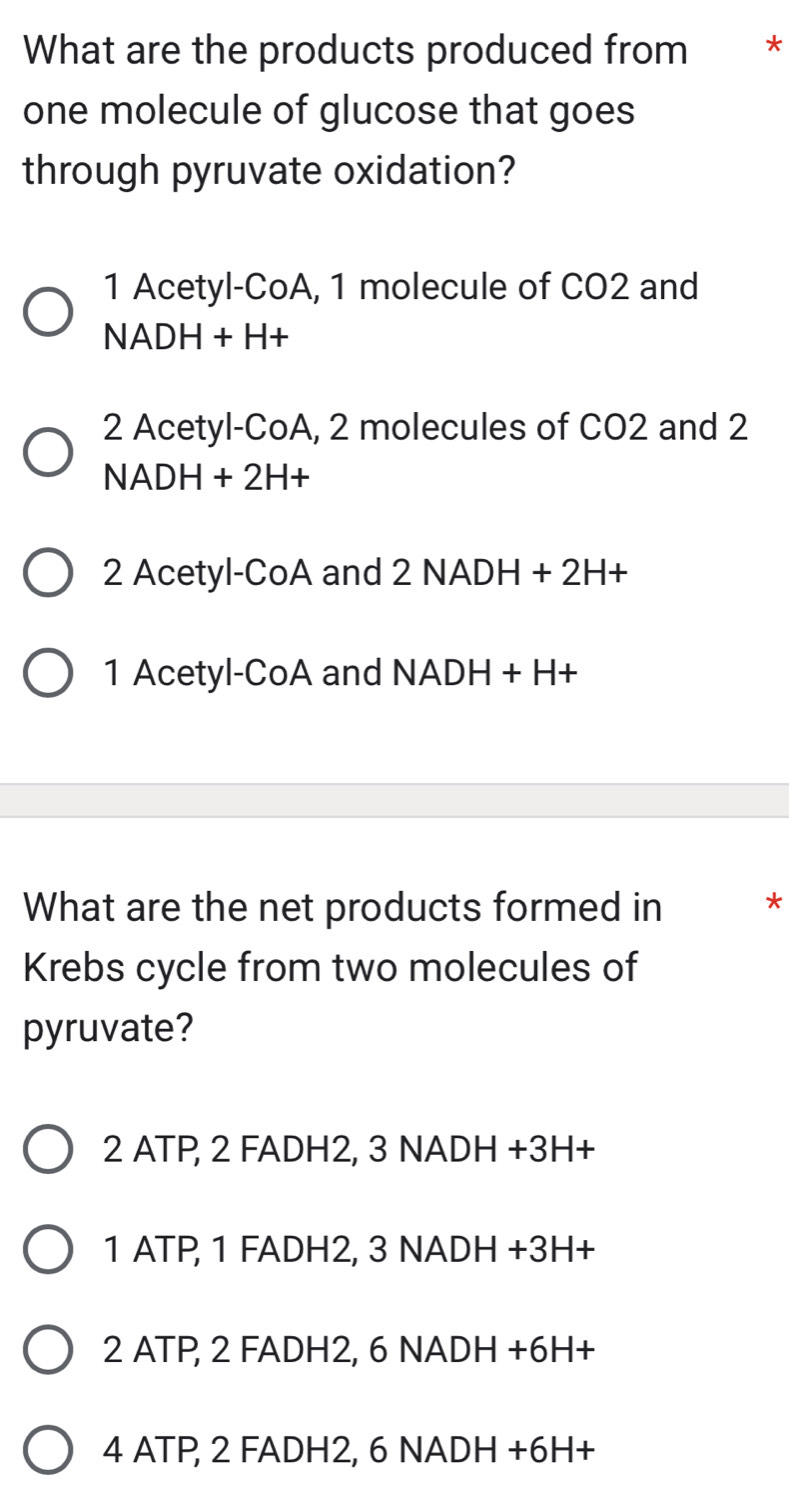Click the gray divider between the two questions

click(394, 797)
